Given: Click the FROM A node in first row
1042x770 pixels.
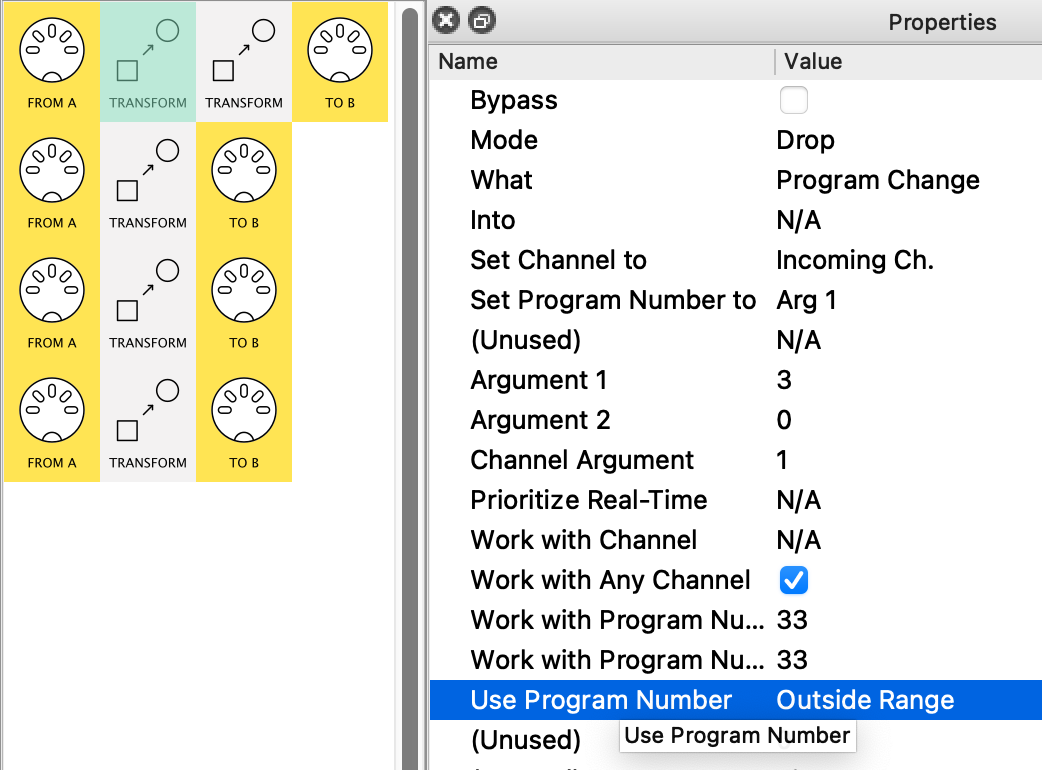Looking at the screenshot, I should (52, 61).
